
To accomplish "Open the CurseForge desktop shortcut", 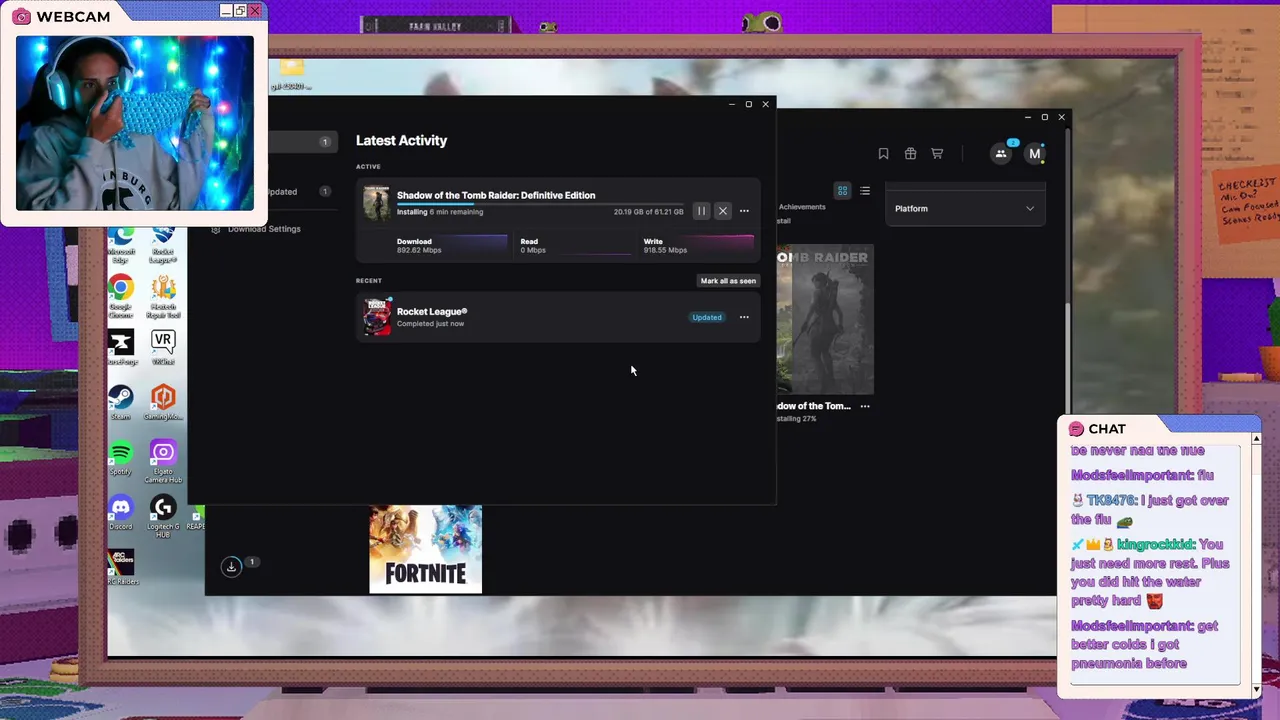I will click(x=121, y=346).
